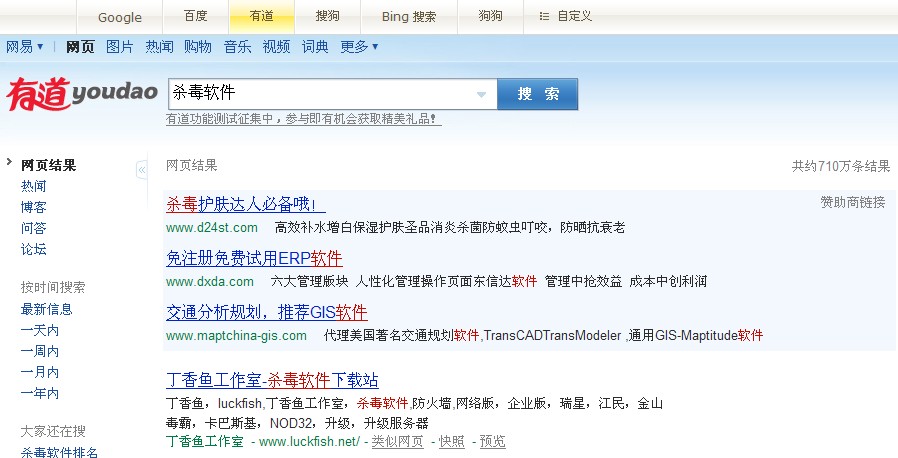
Task: Filter results to 一天内
Action: point(40,330)
